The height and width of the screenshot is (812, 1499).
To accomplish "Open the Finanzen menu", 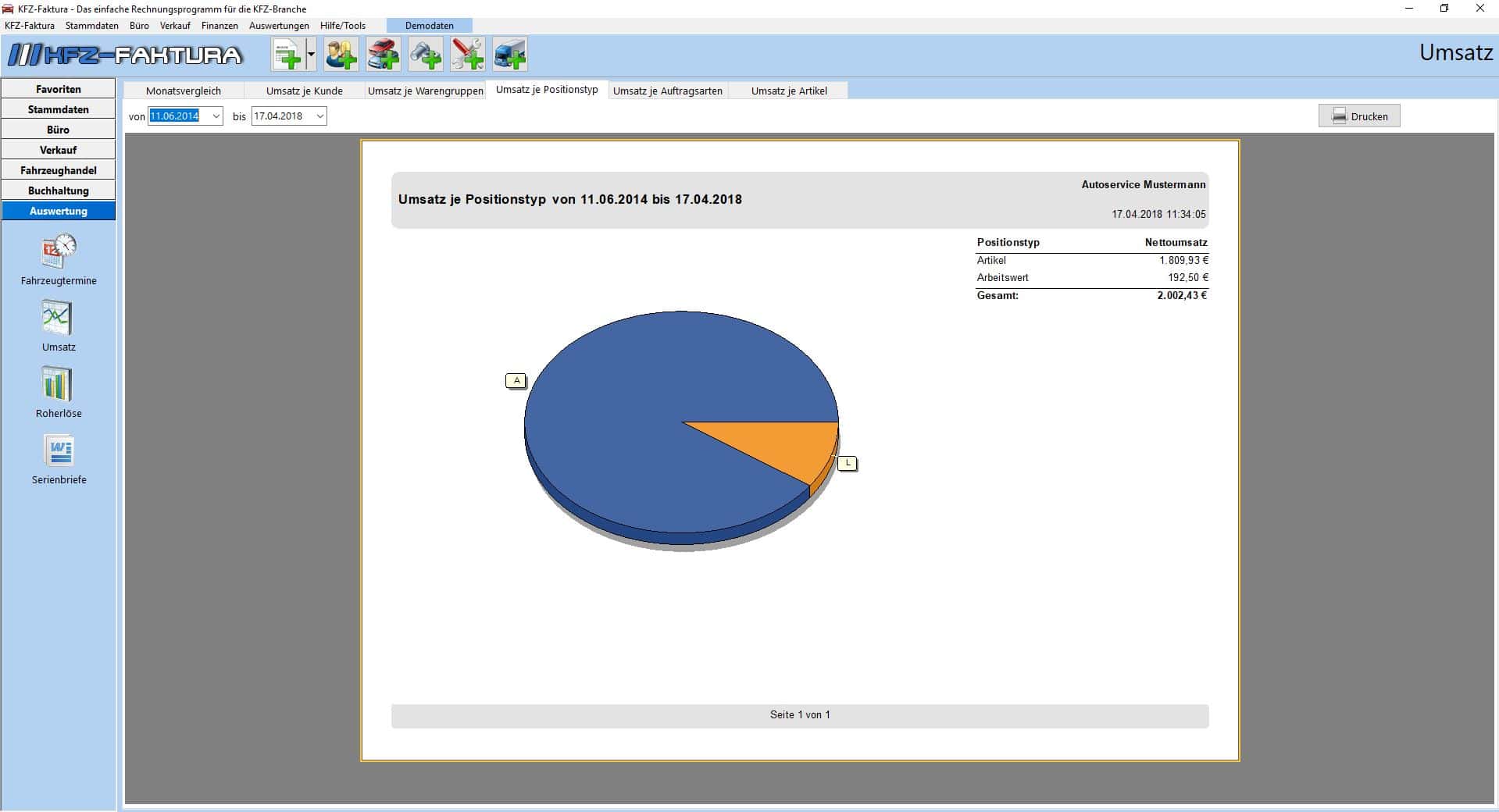I will tap(219, 26).
